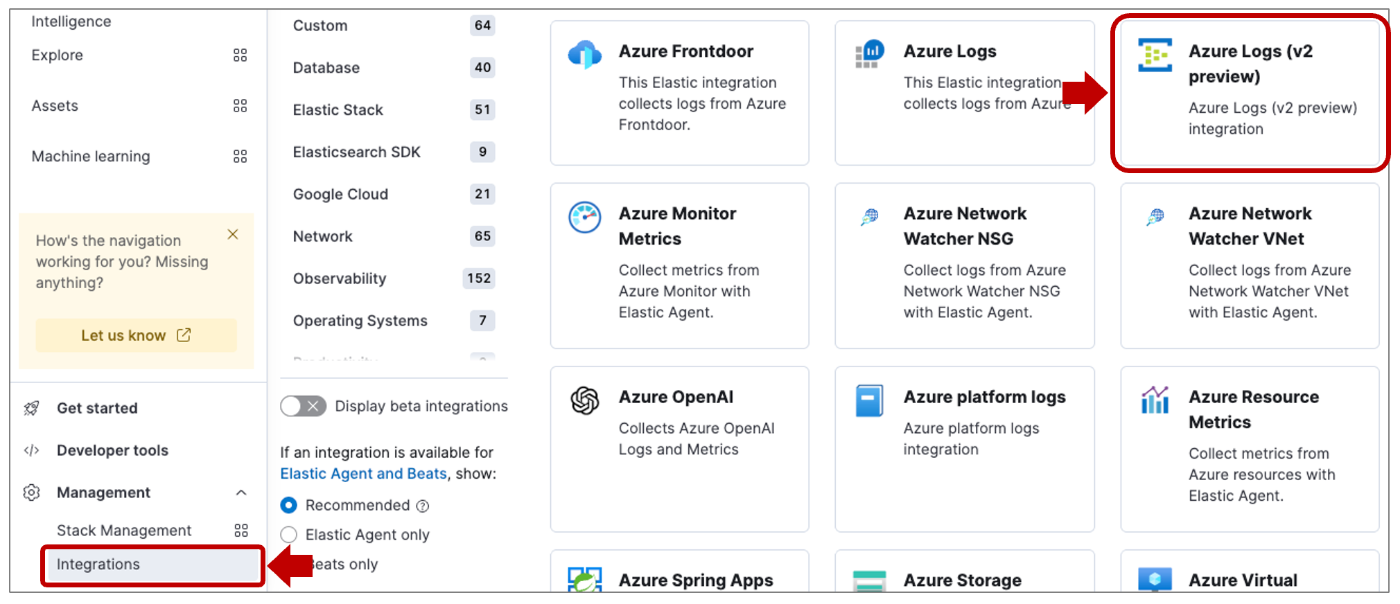The height and width of the screenshot is (604, 1400).
Task: Click the Azure OpenAI logo icon
Action: click(585, 400)
